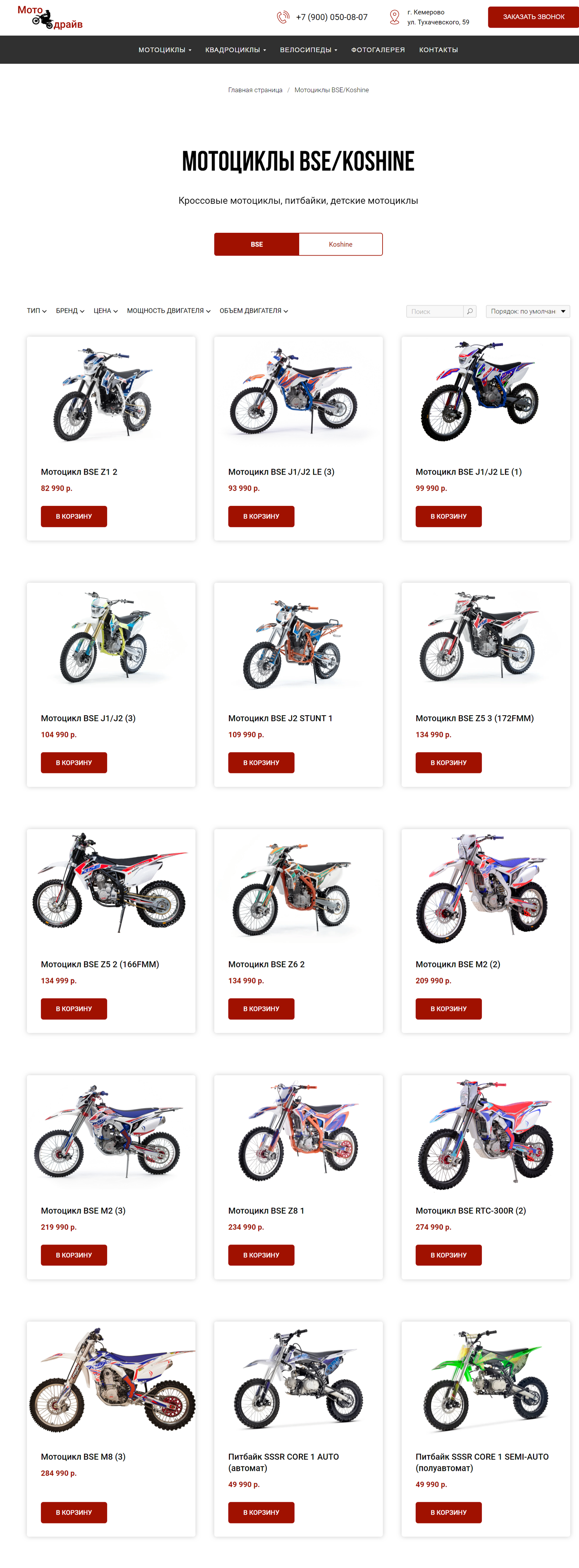Image resolution: width=579 pixels, height=1568 pixels.
Task: Open the ФОТОГАЛЕРЕЯ menu item
Action: (x=378, y=50)
